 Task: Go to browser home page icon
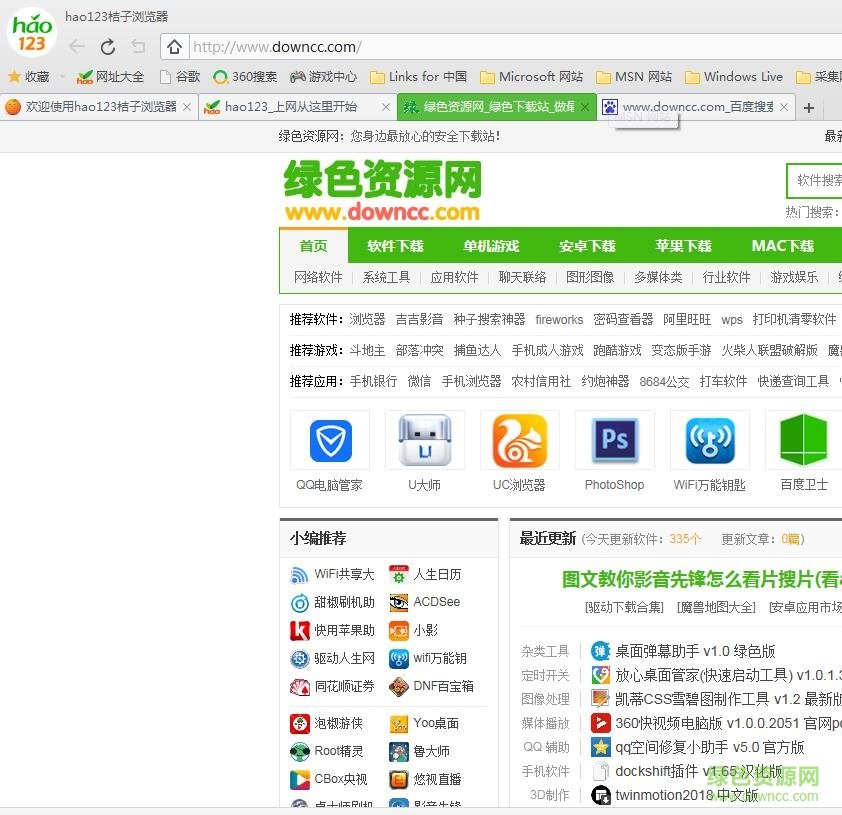pos(174,47)
